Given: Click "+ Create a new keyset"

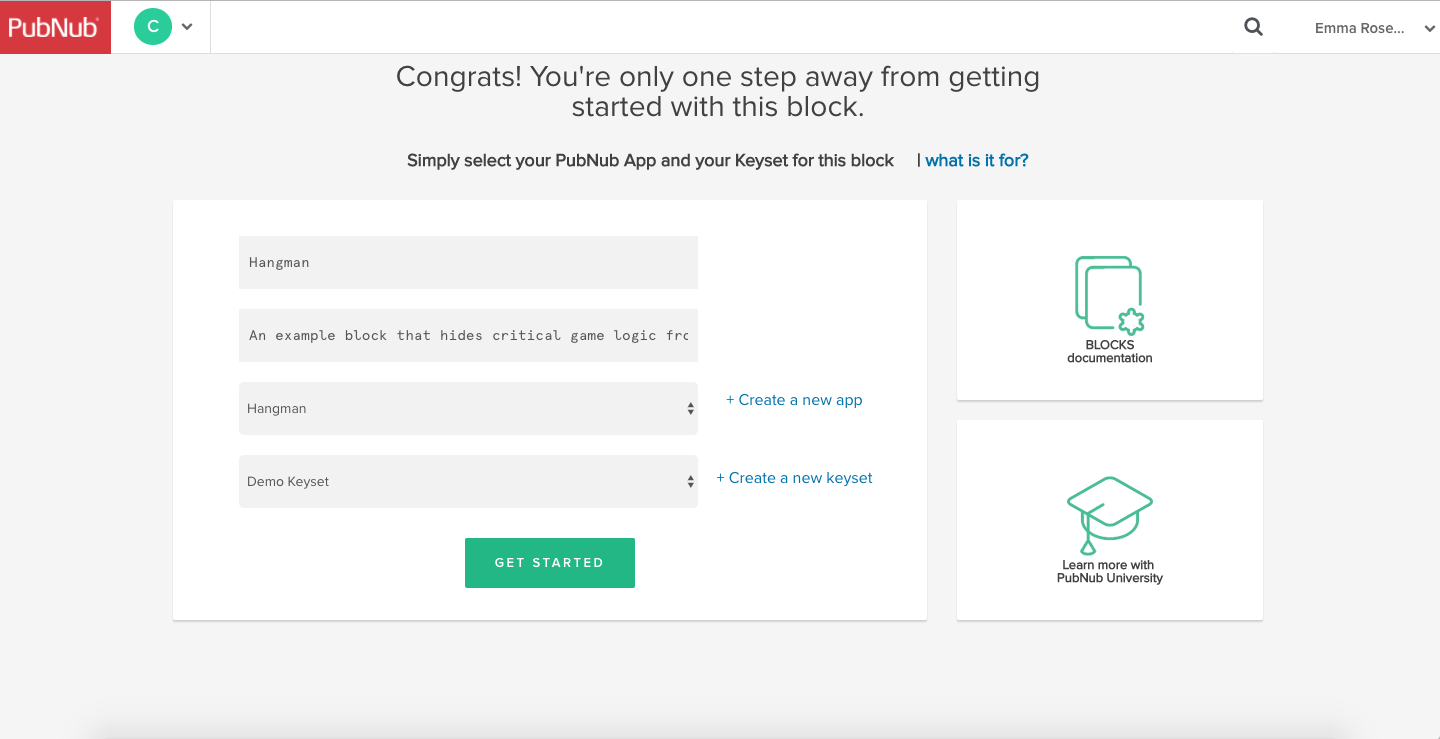Looking at the screenshot, I should pyautogui.click(x=794, y=477).
